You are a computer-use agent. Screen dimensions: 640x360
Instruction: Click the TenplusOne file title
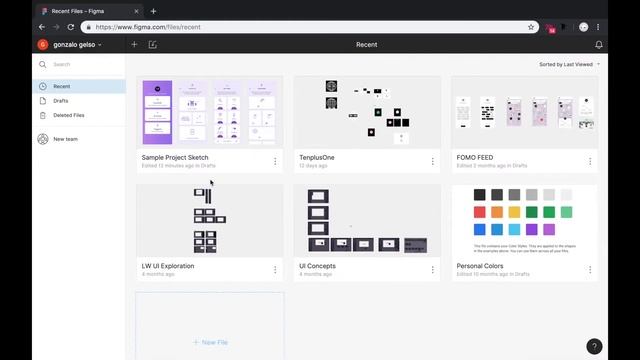(317, 158)
